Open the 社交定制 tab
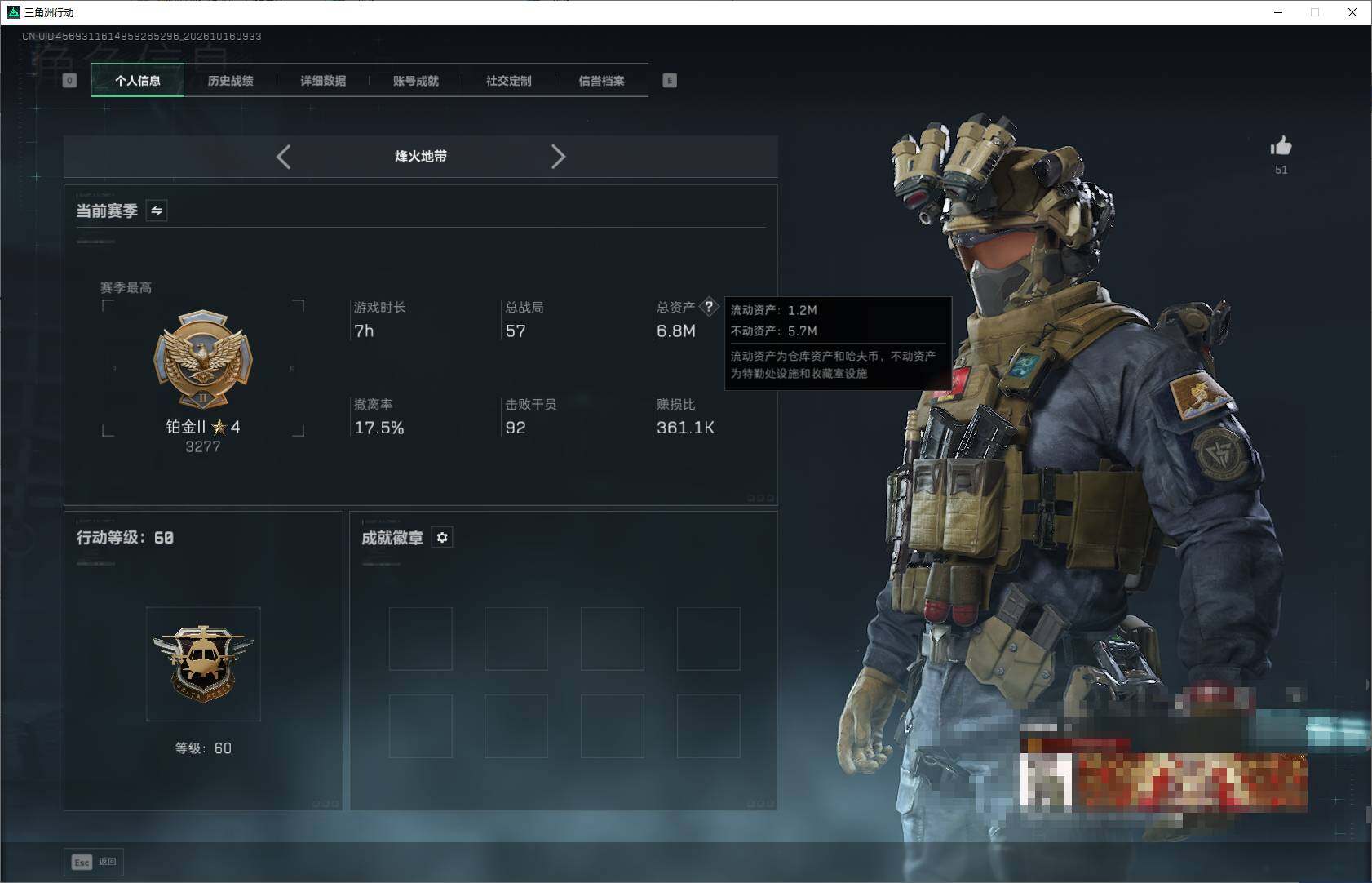Viewport: 1372px width, 883px height. [x=508, y=81]
